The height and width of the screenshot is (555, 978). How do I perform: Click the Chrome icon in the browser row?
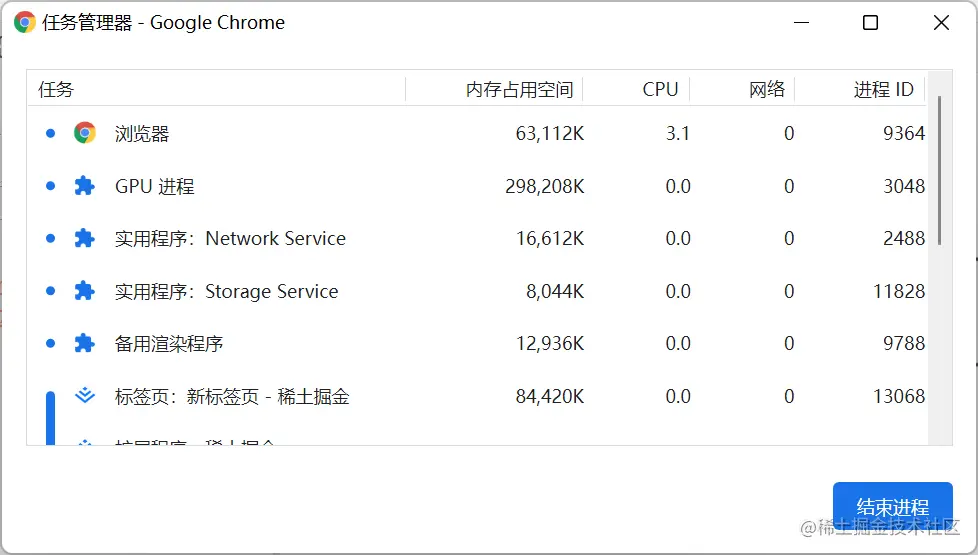pyautogui.click(x=85, y=133)
